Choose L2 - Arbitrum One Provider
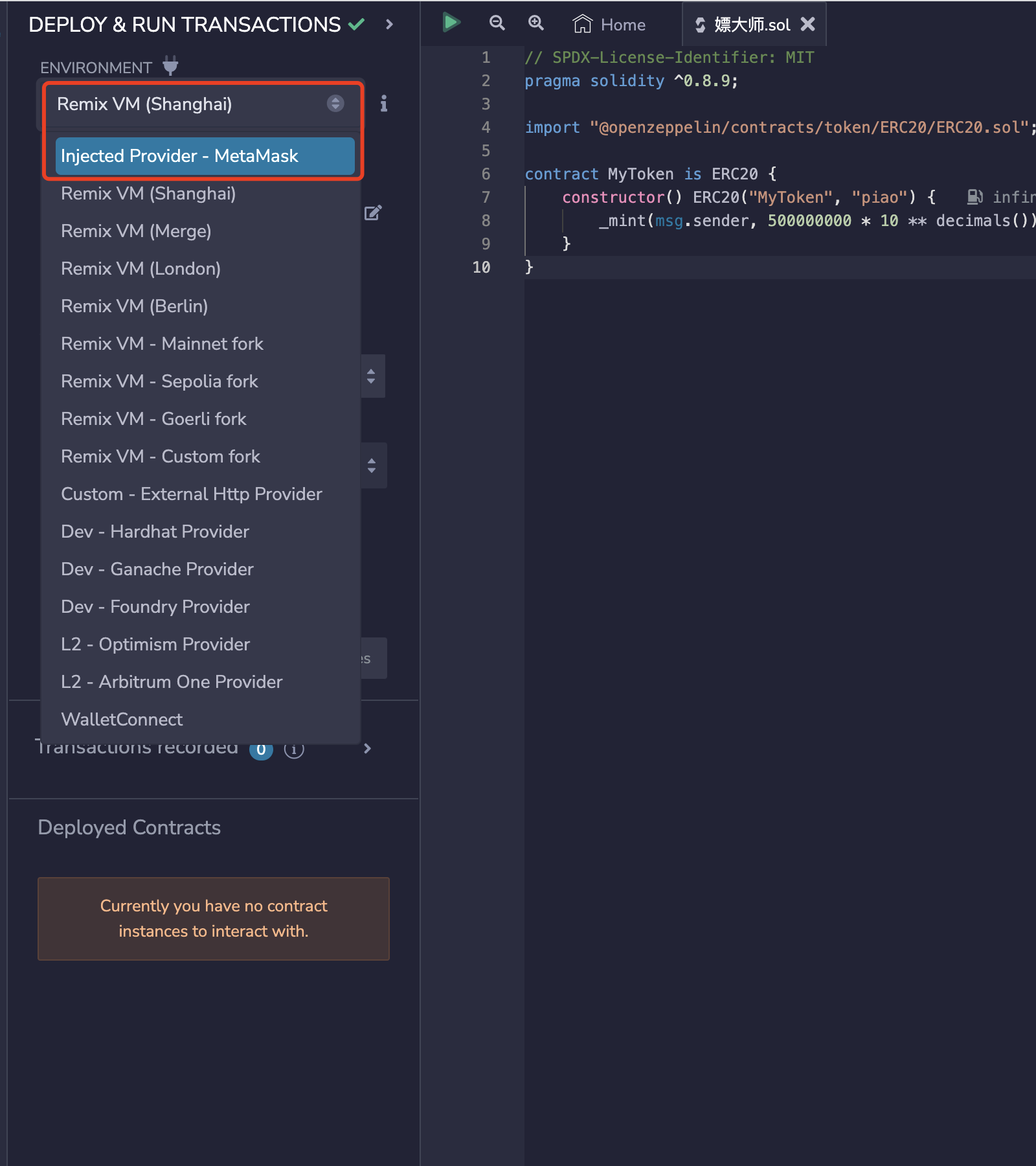 click(172, 682)
